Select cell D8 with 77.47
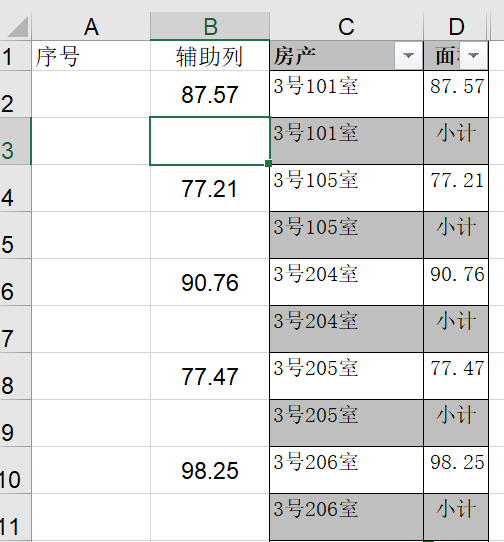The image size is (504, 542). point(456,376)
